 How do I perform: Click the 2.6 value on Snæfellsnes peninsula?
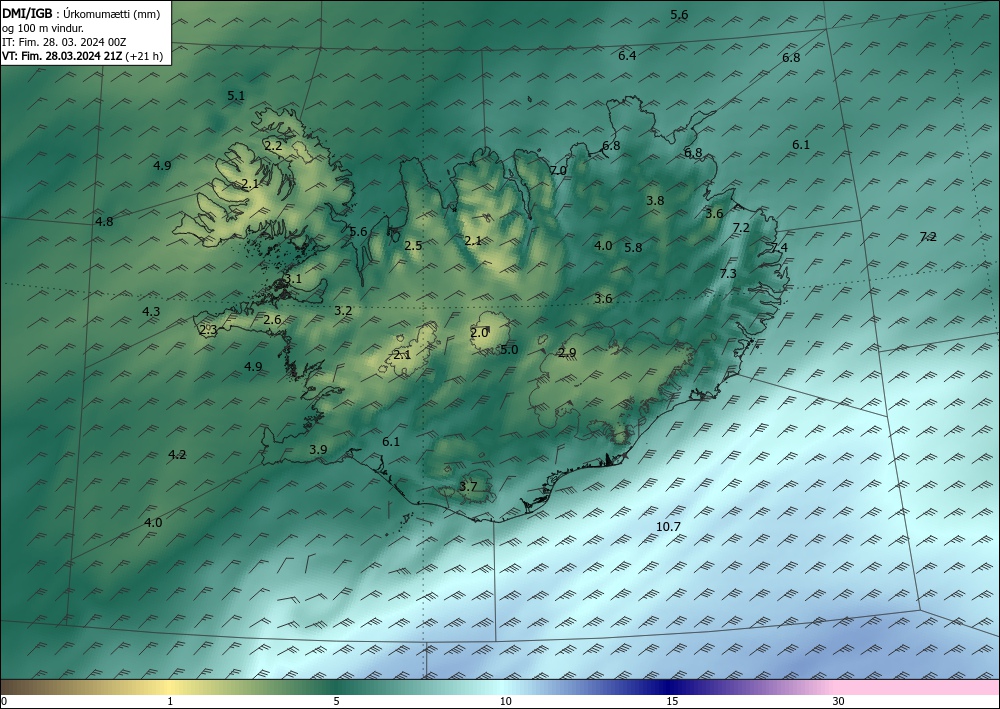pyautogui.click(x=272, y=319)
